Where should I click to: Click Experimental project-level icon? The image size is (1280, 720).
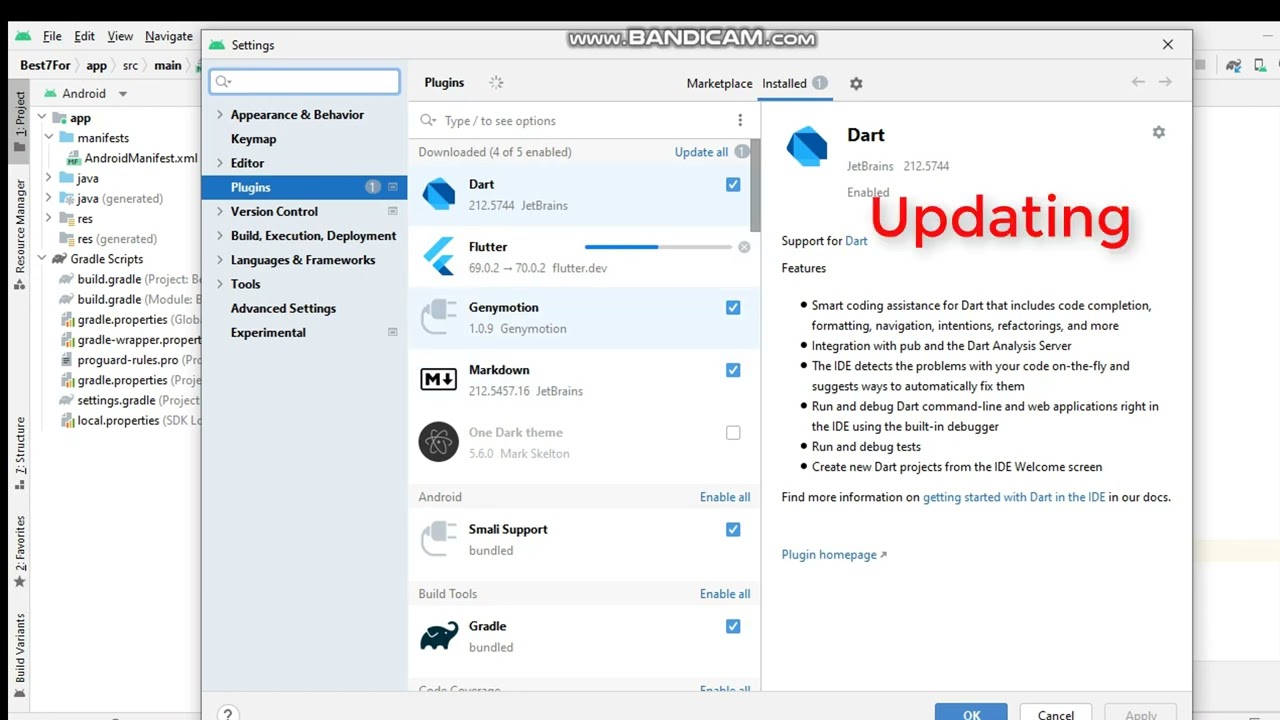pos(393,332)
